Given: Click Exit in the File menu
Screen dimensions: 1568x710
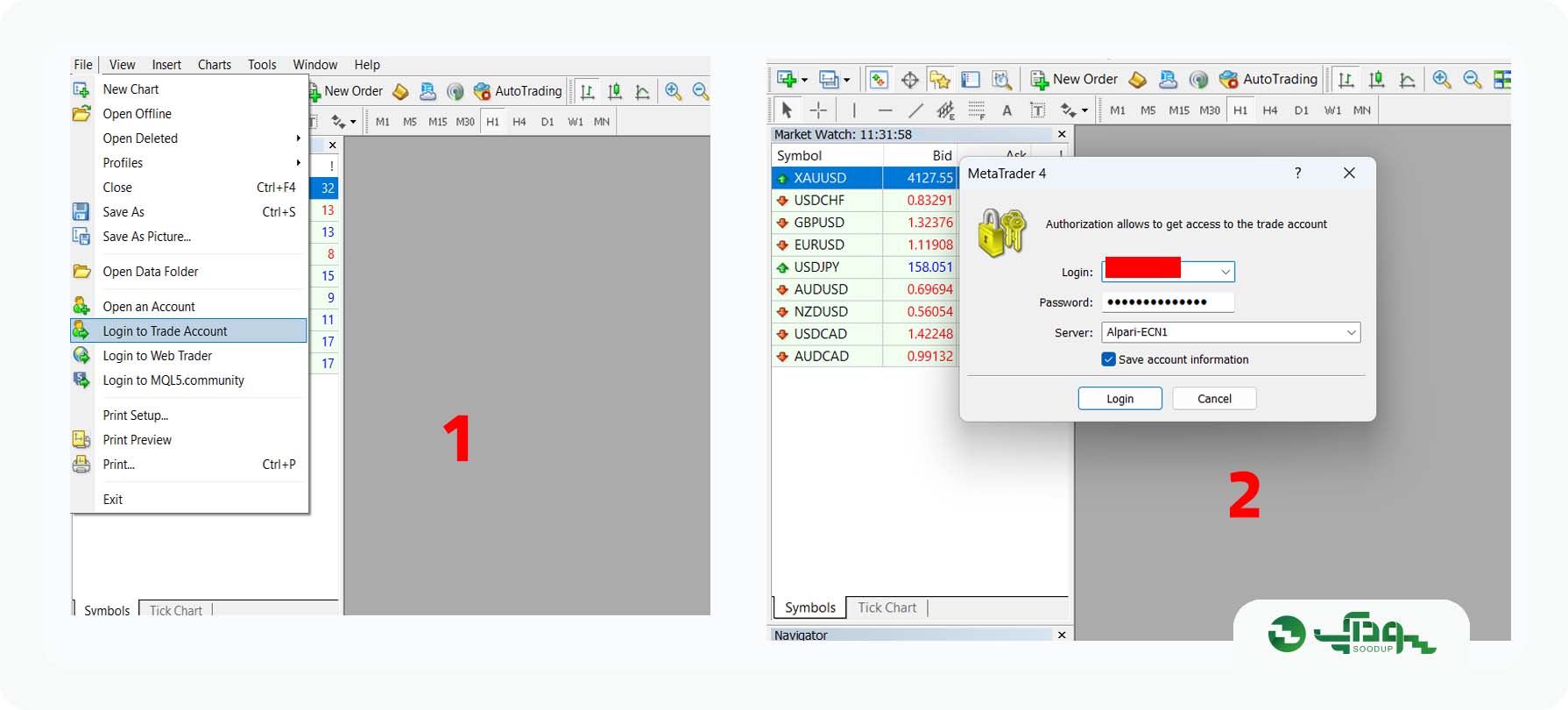Looking at the screenshot, I should [x=188, y=500].
